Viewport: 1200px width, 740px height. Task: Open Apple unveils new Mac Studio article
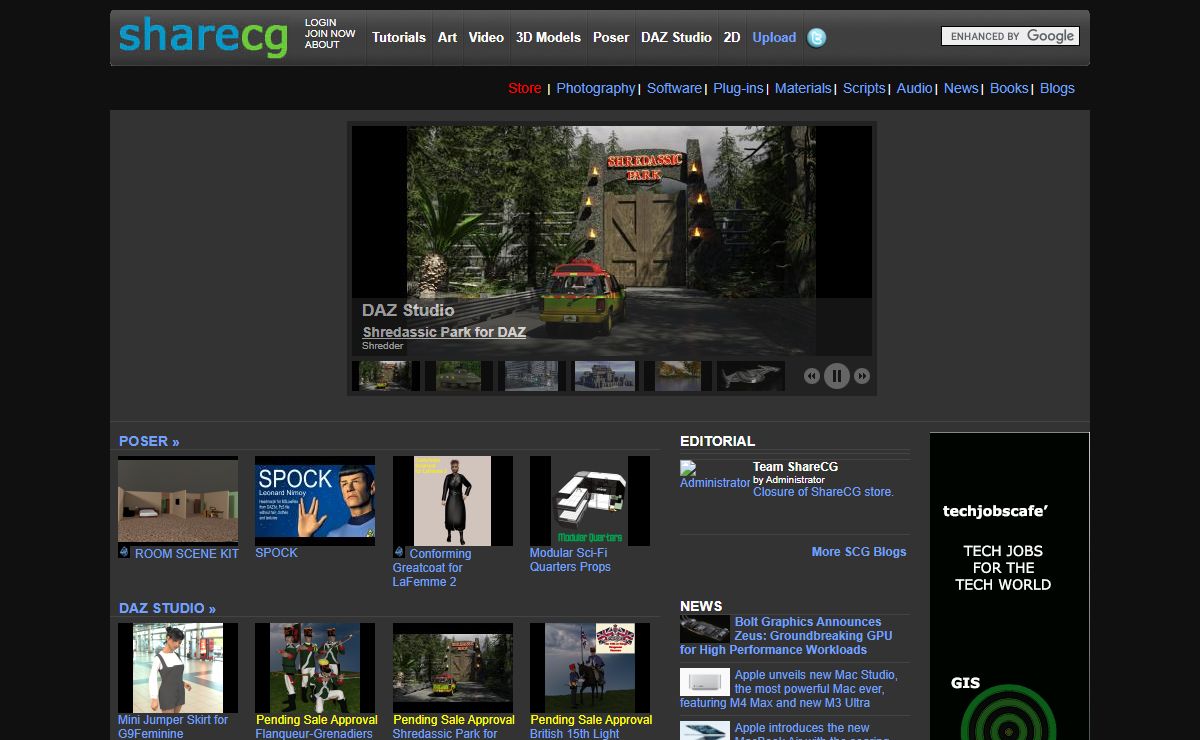(789, 689)
